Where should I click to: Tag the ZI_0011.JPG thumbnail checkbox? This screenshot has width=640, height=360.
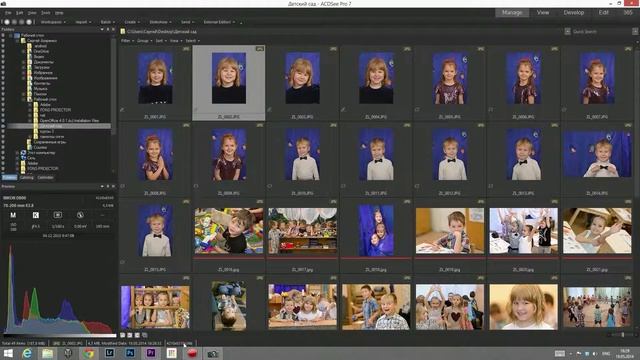pyautogui.click(x=343, y=186)
